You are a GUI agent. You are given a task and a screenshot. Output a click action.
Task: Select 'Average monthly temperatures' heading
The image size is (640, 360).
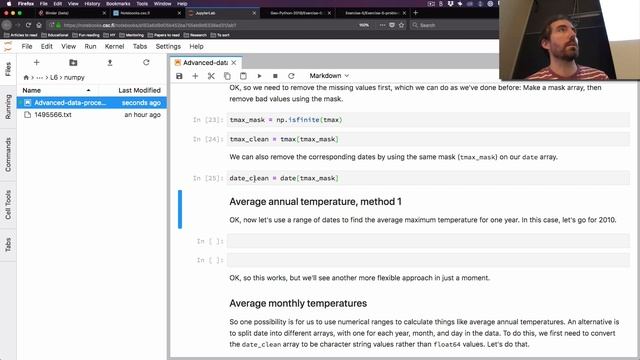pos(298,303)
